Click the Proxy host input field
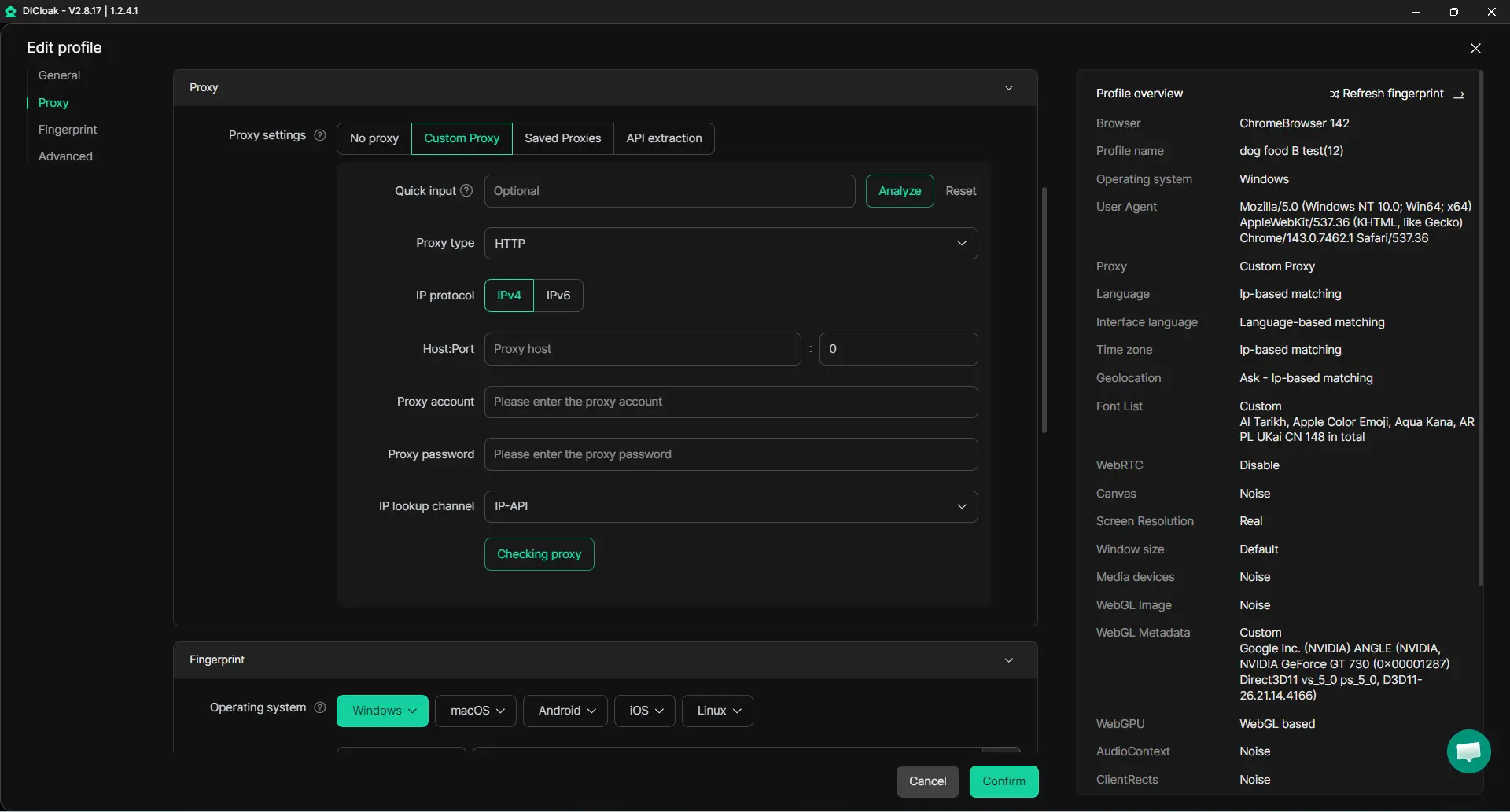1510x812 pixels. [x=642, y=349]
